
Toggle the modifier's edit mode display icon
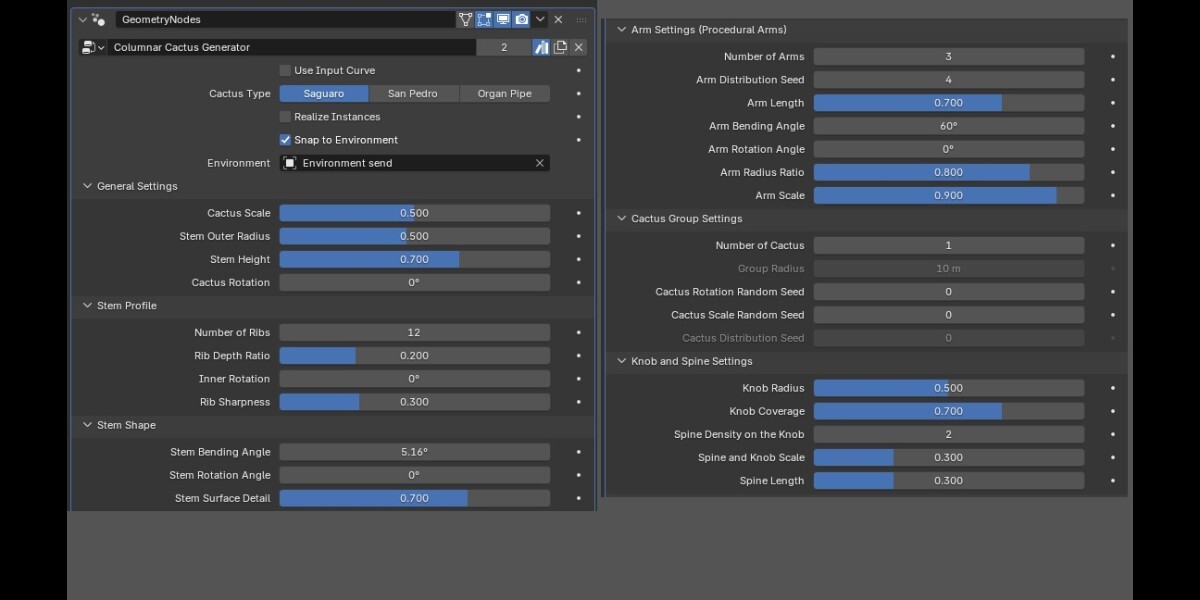point(484,19)
